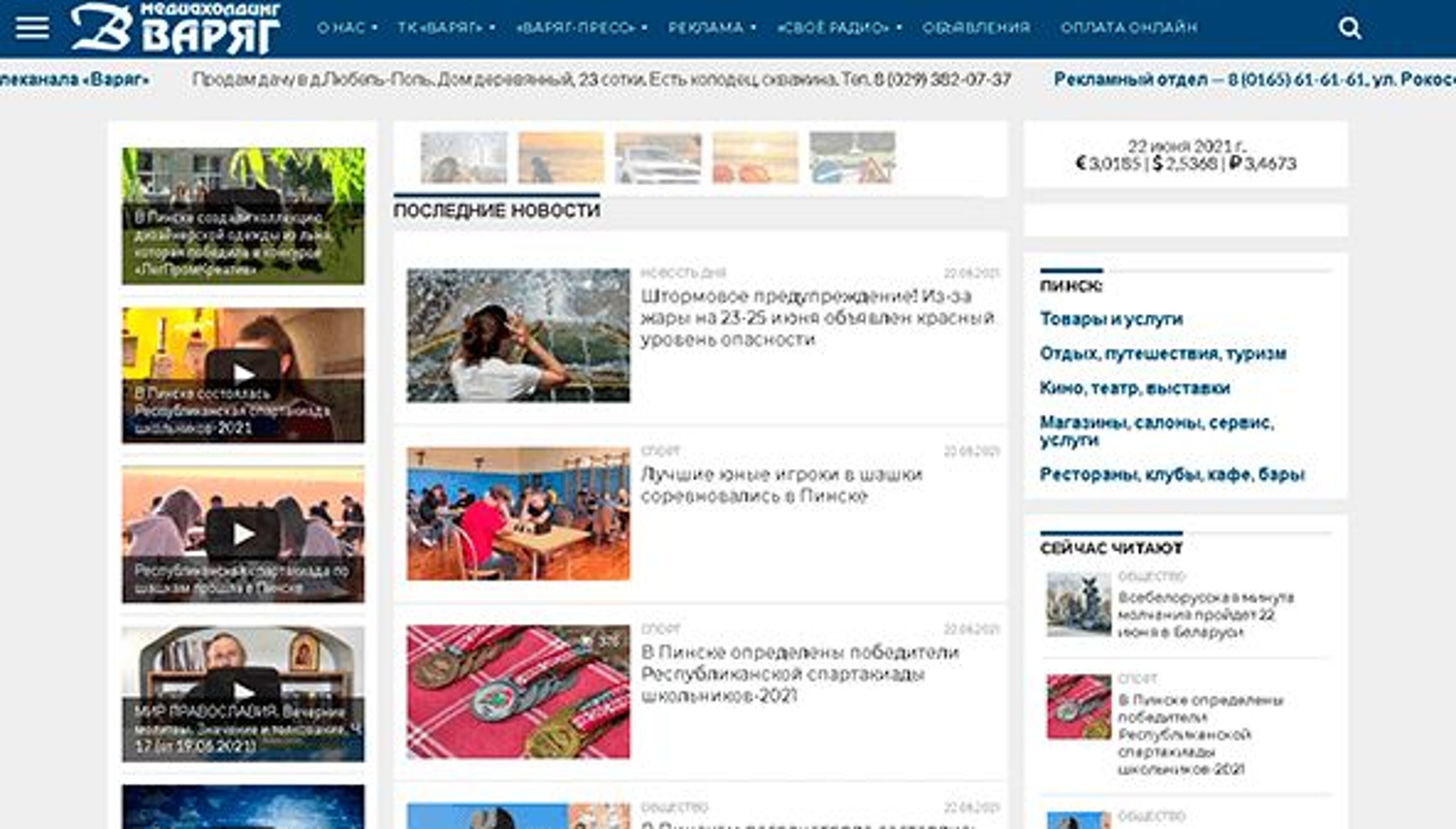Open «Кино, театр, выставки» link

pyautogui.click(x=1134, y=388)
